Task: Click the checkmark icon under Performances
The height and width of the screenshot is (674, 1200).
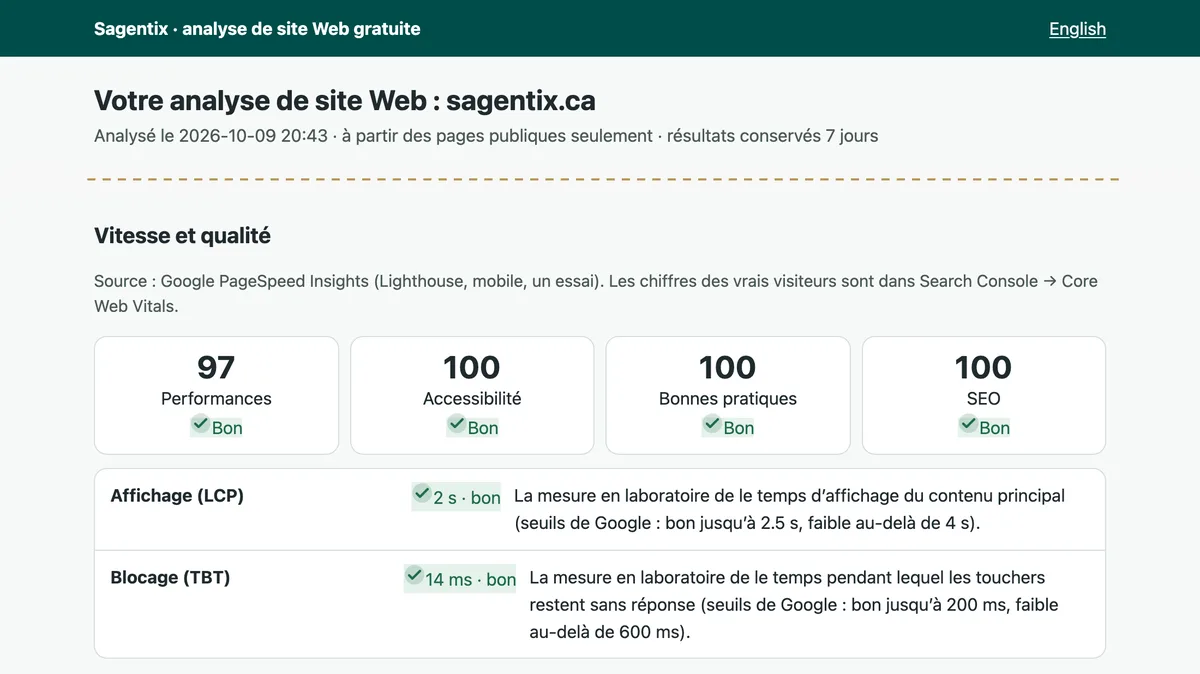Action: click(201, 425)
